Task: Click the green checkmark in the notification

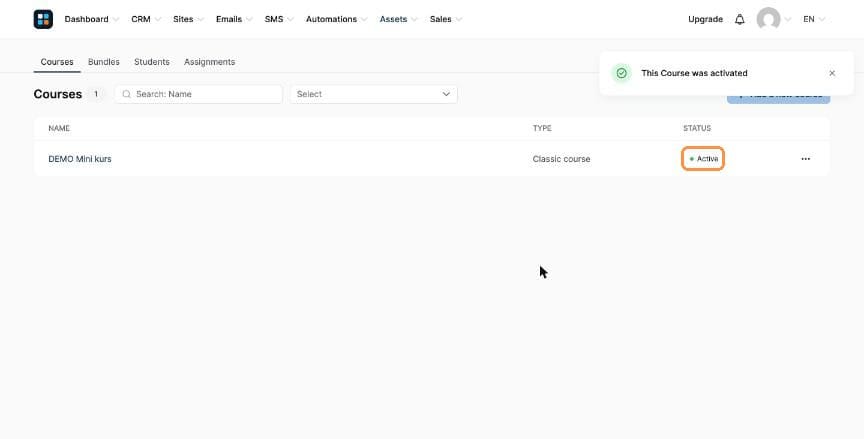Action: pos(622,73)
